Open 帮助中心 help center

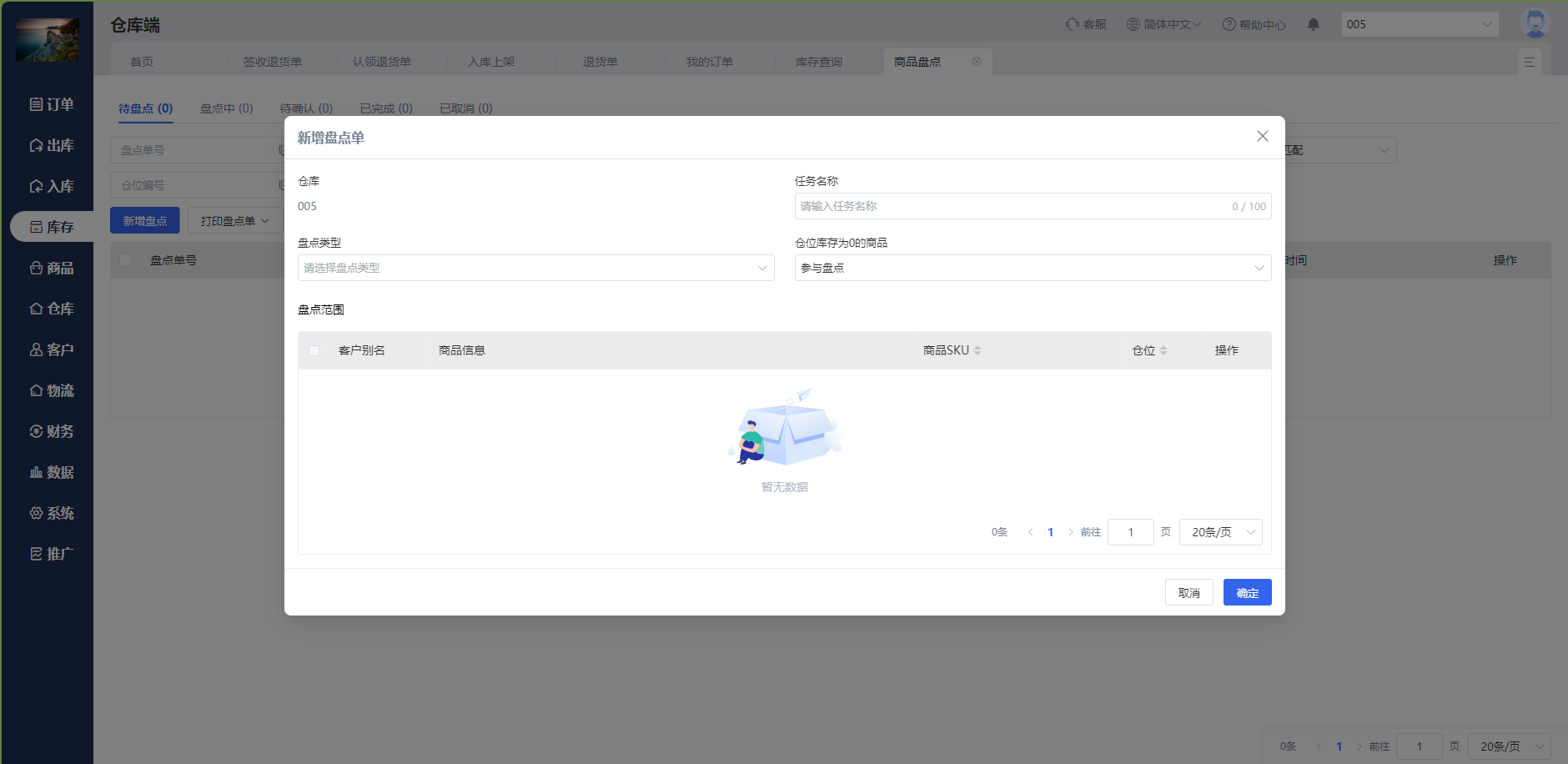(x=1254, y=24)
